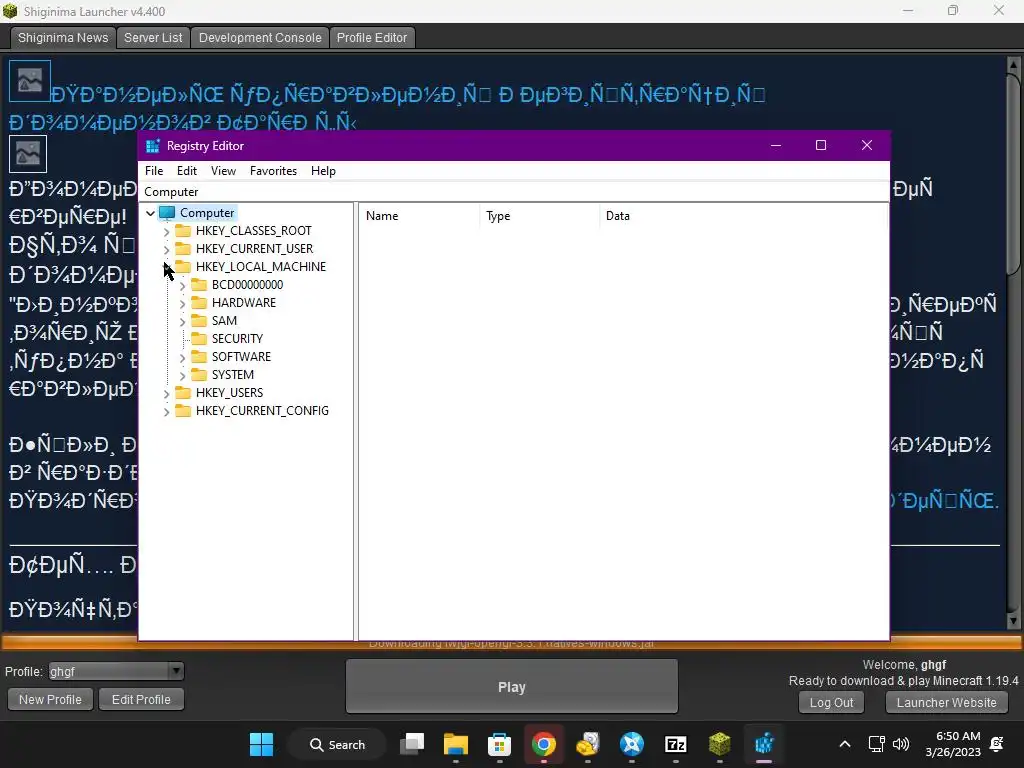Open Registry Editor Help menu
This screenshot has height=768, width=1024.
[323, 171]
